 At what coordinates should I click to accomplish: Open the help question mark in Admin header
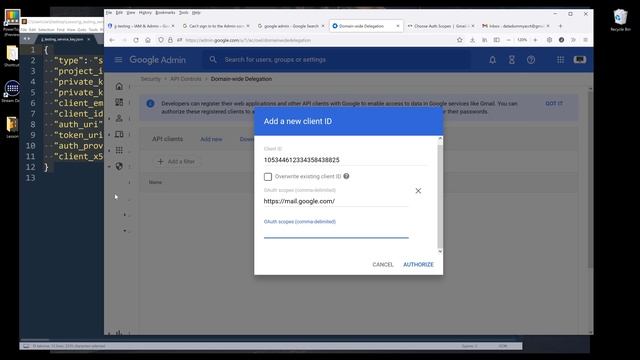[x=531, y=60]
